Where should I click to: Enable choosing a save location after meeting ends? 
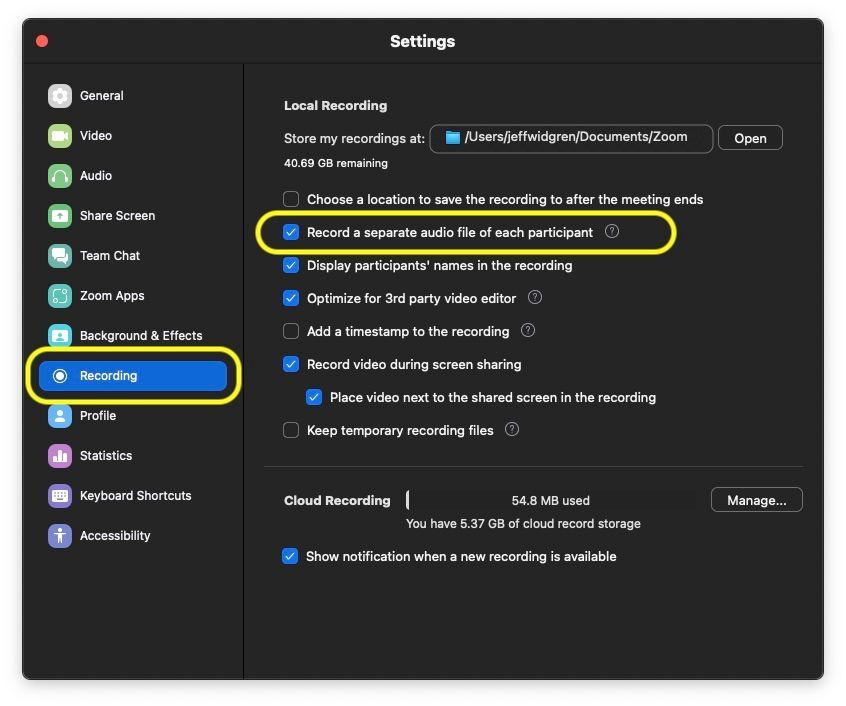291,199
